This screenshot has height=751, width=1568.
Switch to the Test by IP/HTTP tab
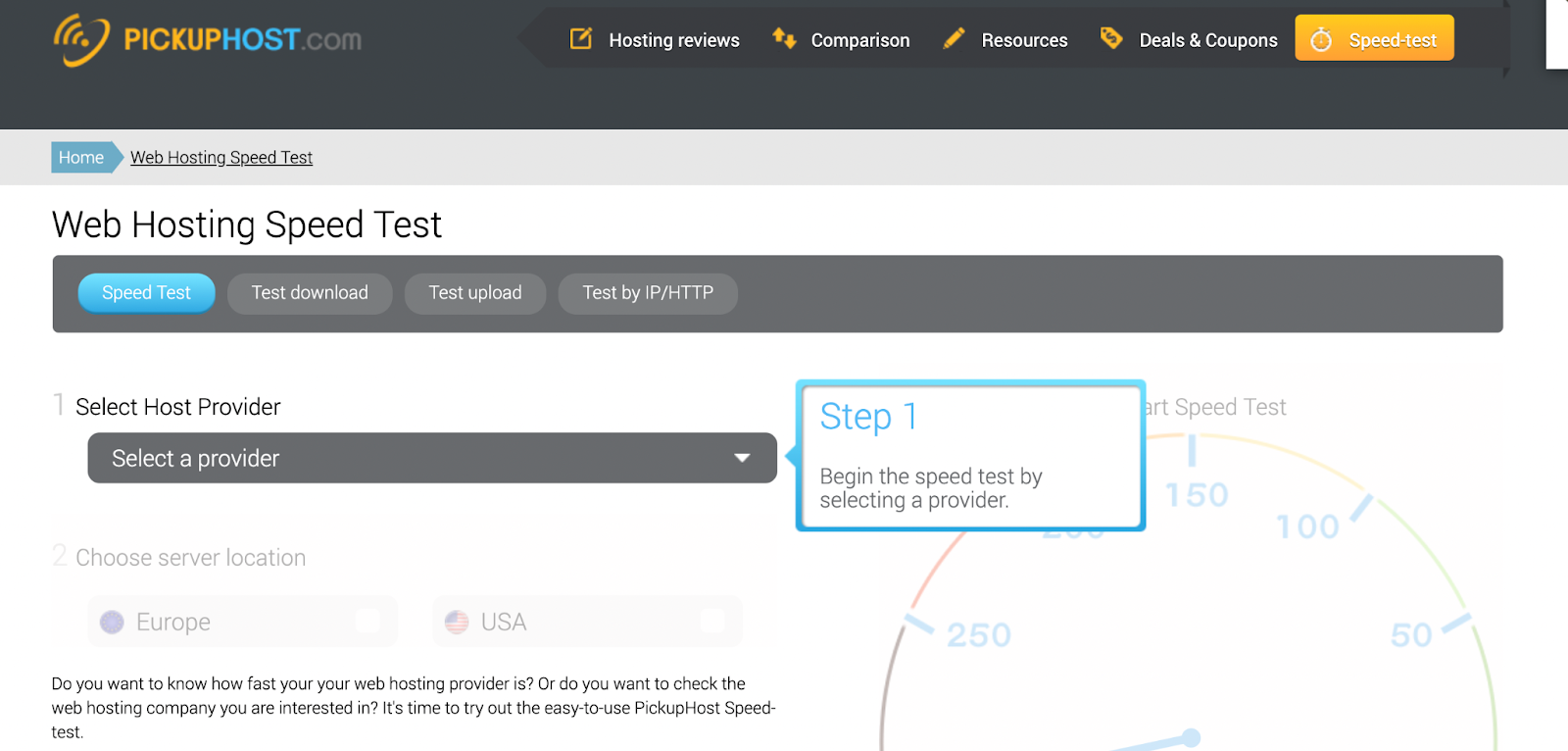tap(648, 293)
